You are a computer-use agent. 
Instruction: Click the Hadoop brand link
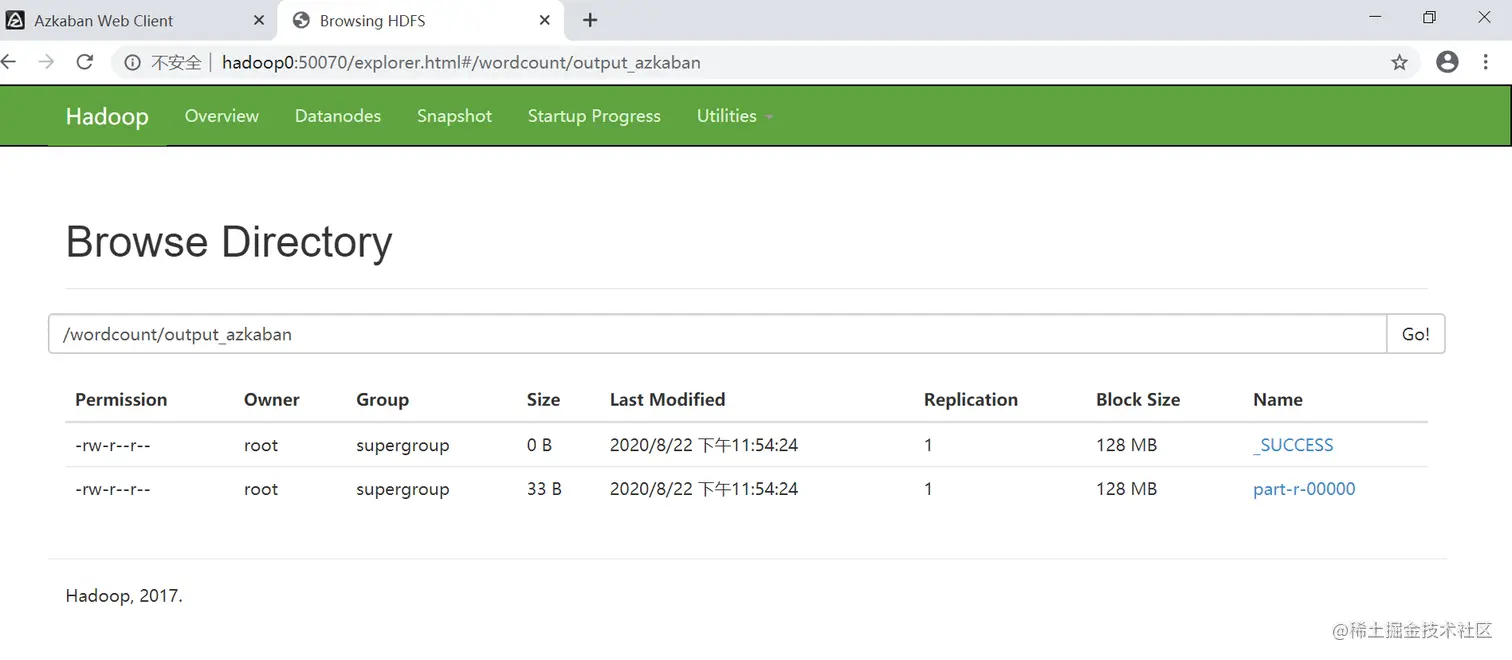pyautogui.click(x=107, y=116)
